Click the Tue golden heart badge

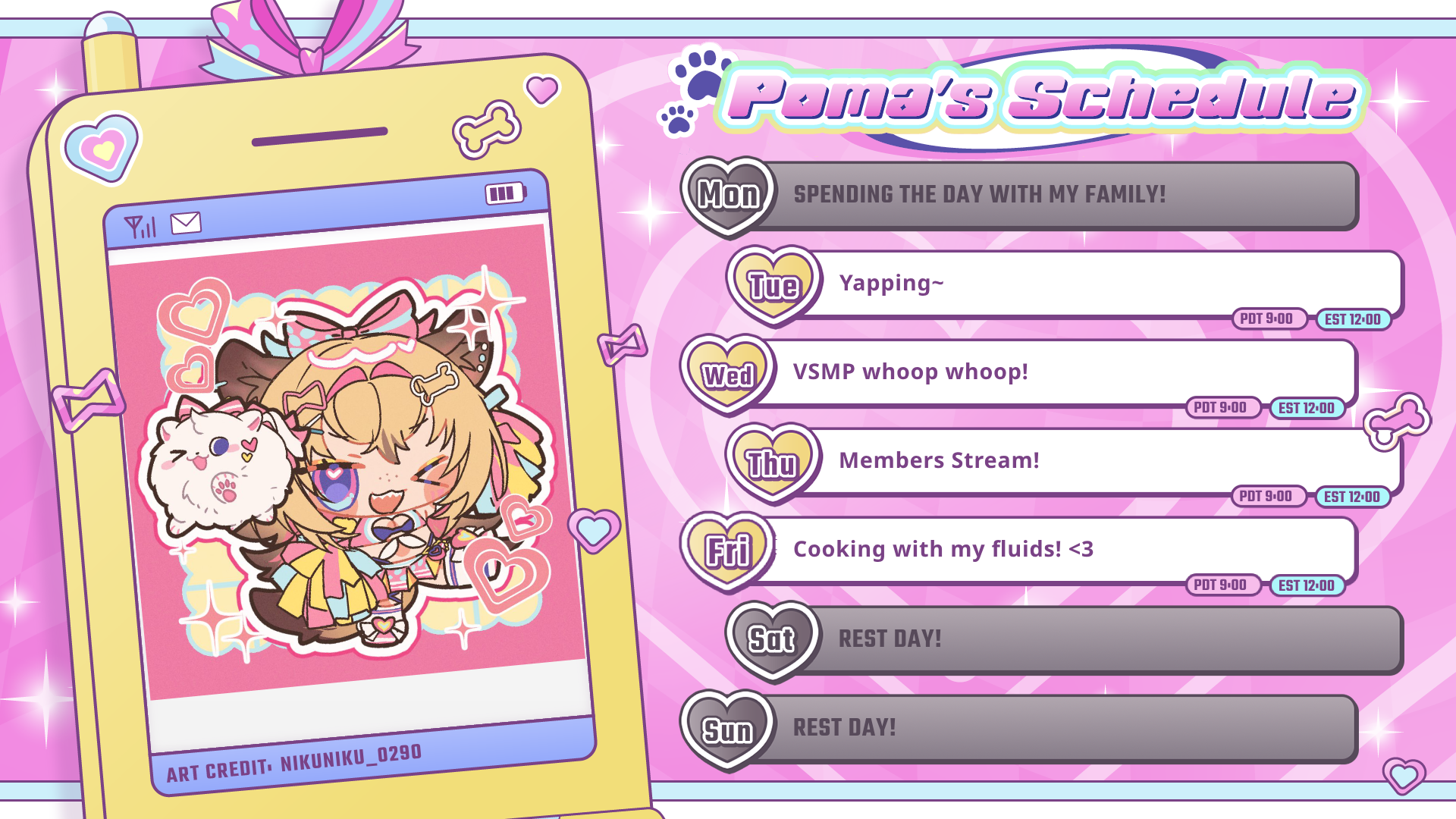(x=774, y=285)
